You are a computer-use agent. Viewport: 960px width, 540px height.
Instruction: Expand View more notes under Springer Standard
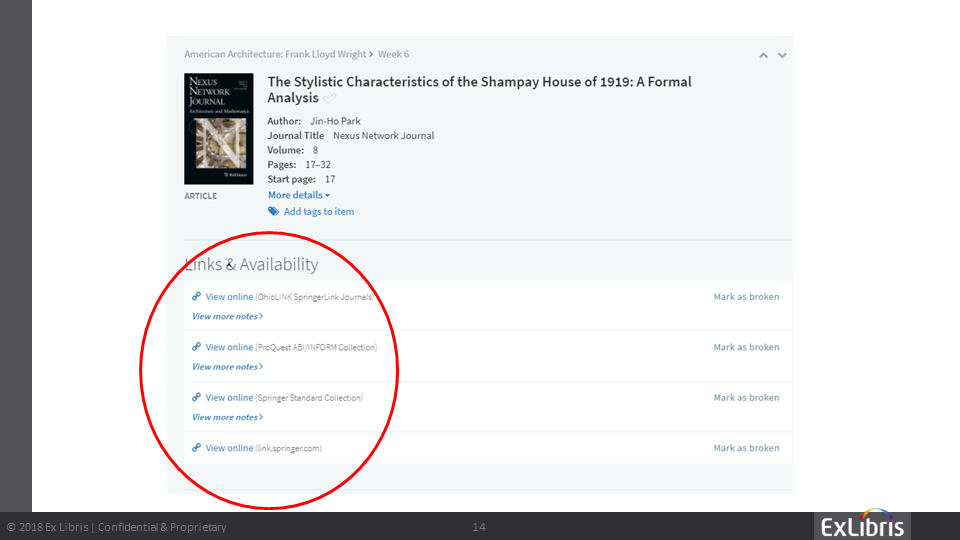(227, 417)
